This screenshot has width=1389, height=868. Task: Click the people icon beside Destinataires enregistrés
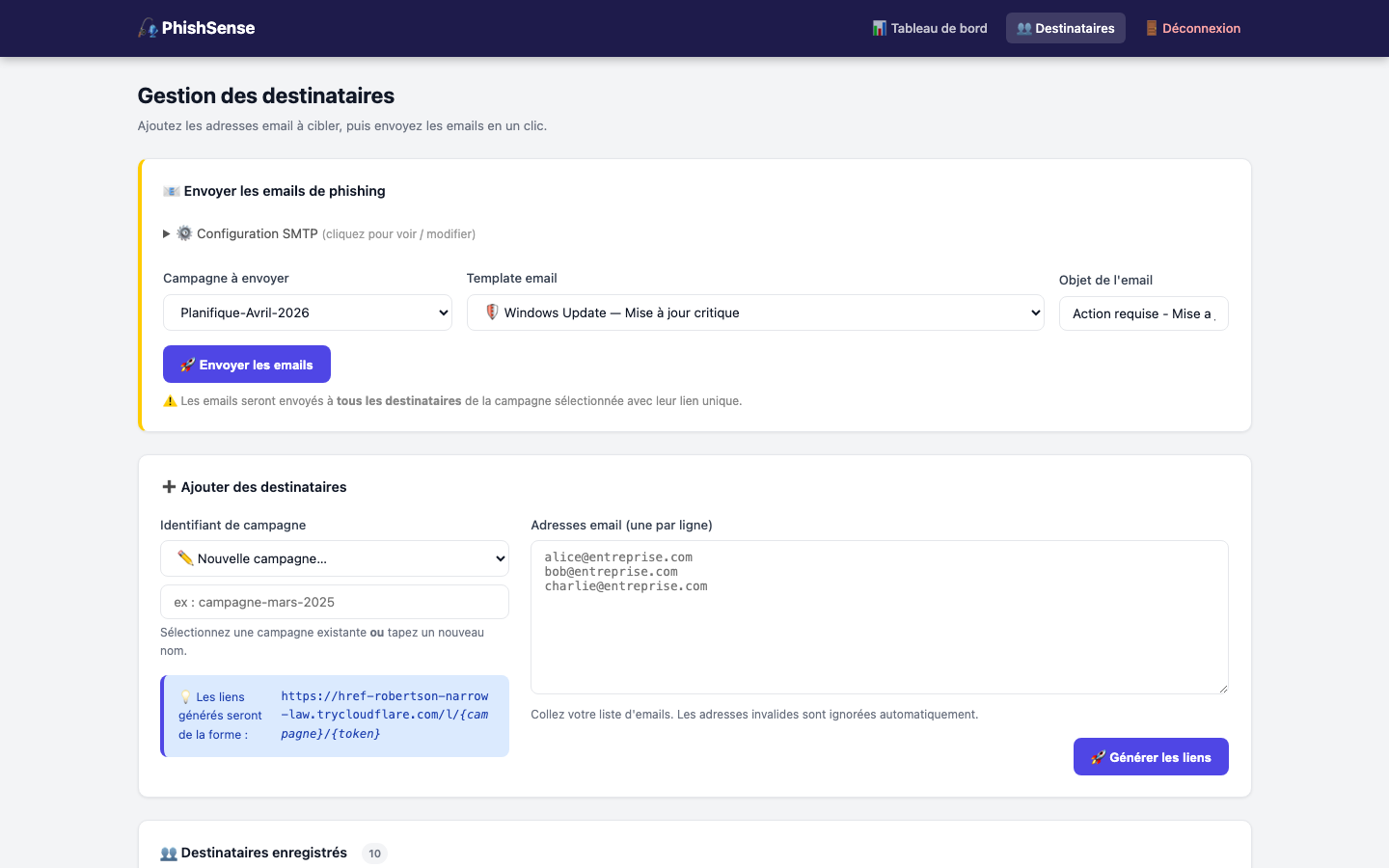(x=169, y=854)
